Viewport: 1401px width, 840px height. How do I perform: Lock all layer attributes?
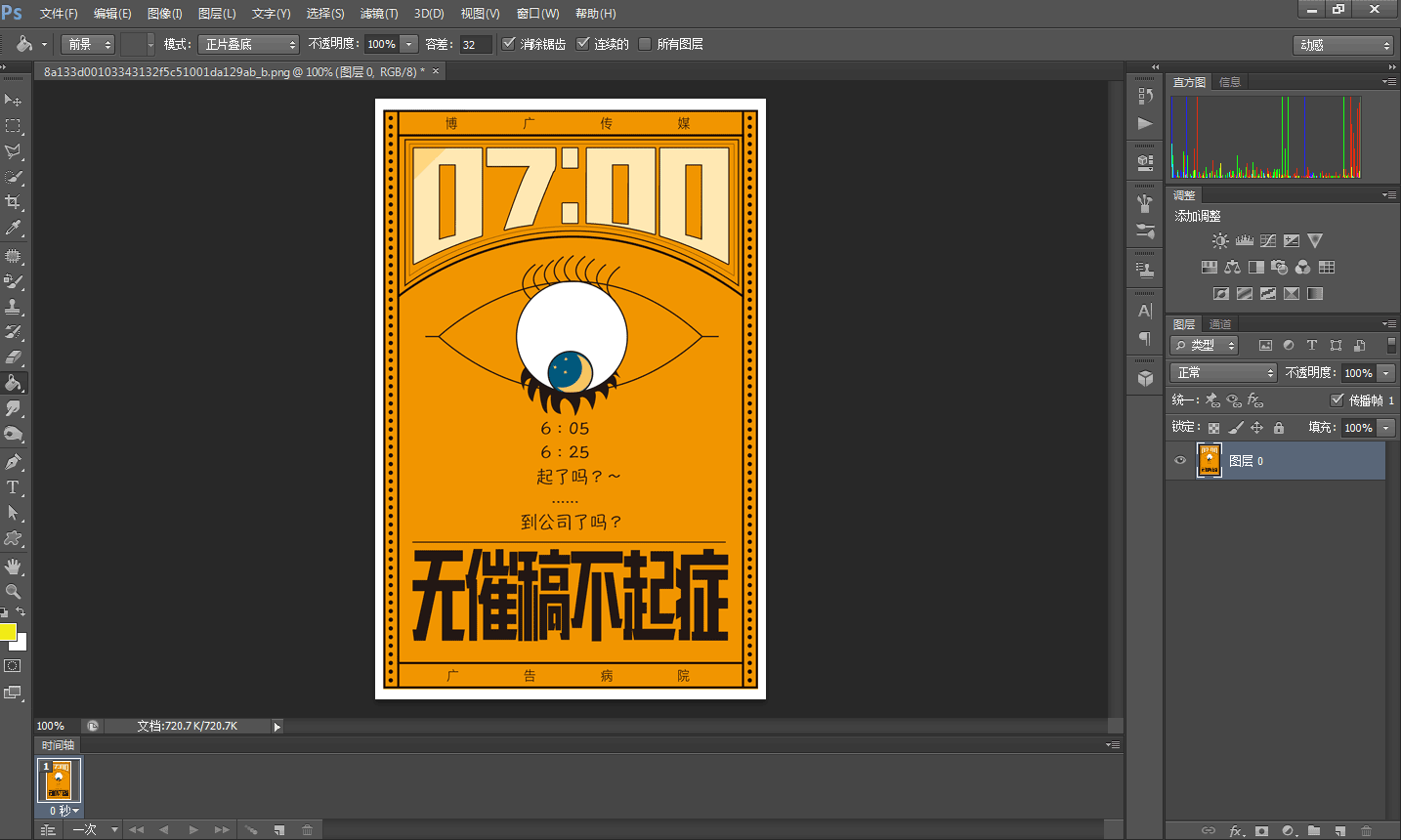click(1279, 428)
